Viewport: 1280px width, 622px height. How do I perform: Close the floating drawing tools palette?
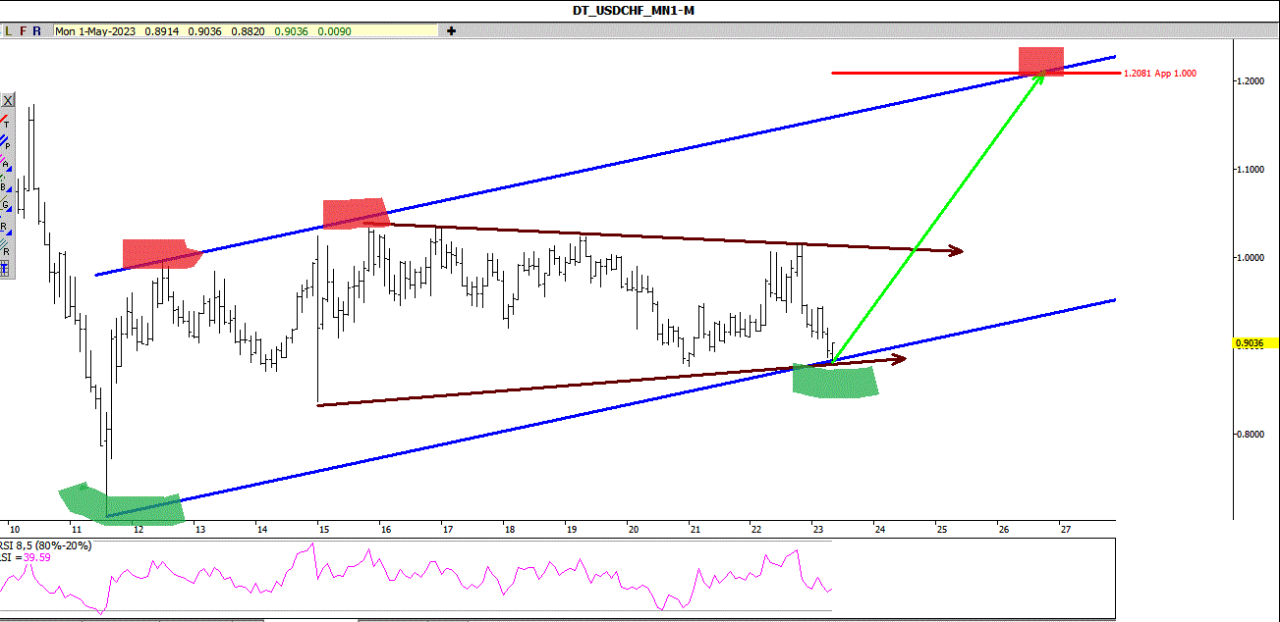point(7,100)
